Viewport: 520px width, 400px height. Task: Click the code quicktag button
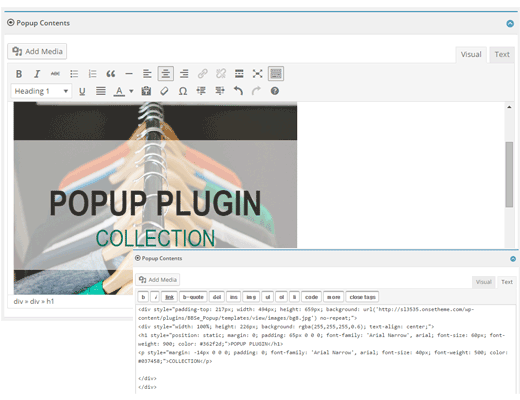coord(311,297)
